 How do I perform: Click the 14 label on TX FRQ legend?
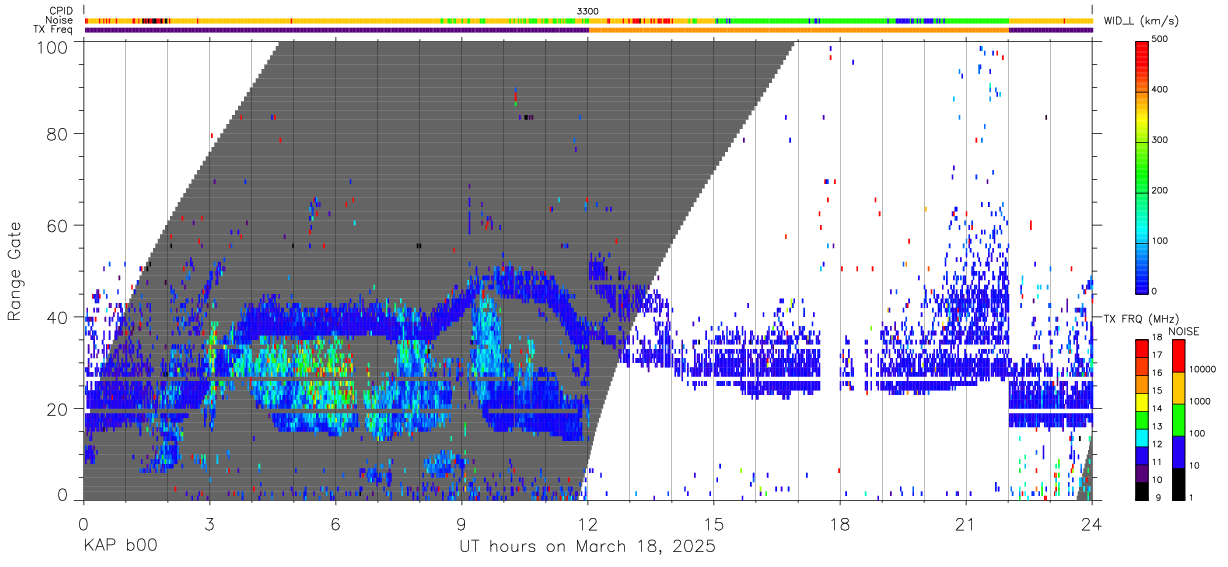1157,409
